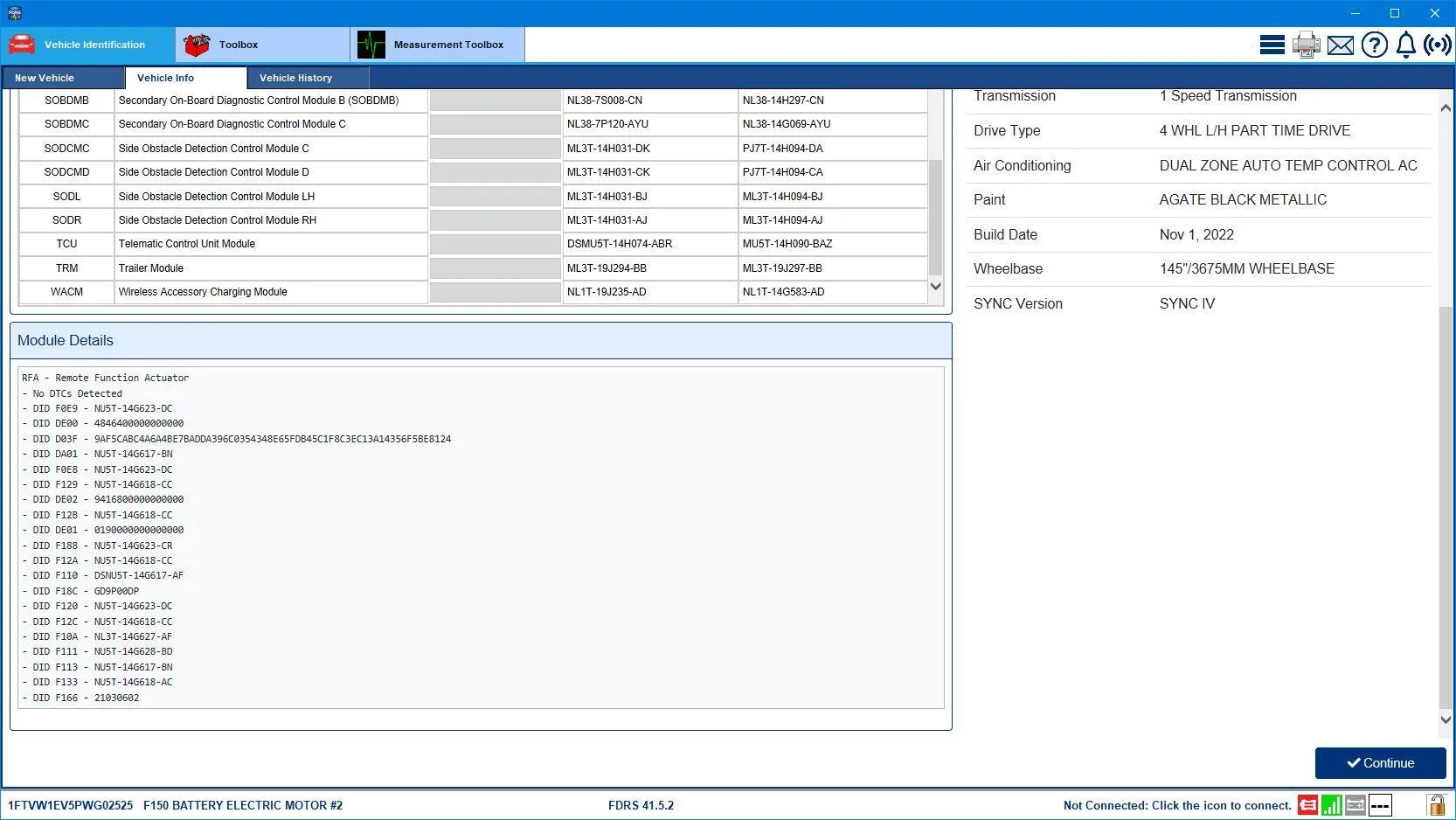Click the Help question mark icon
1456x820 pixels.
(1374, 45)
